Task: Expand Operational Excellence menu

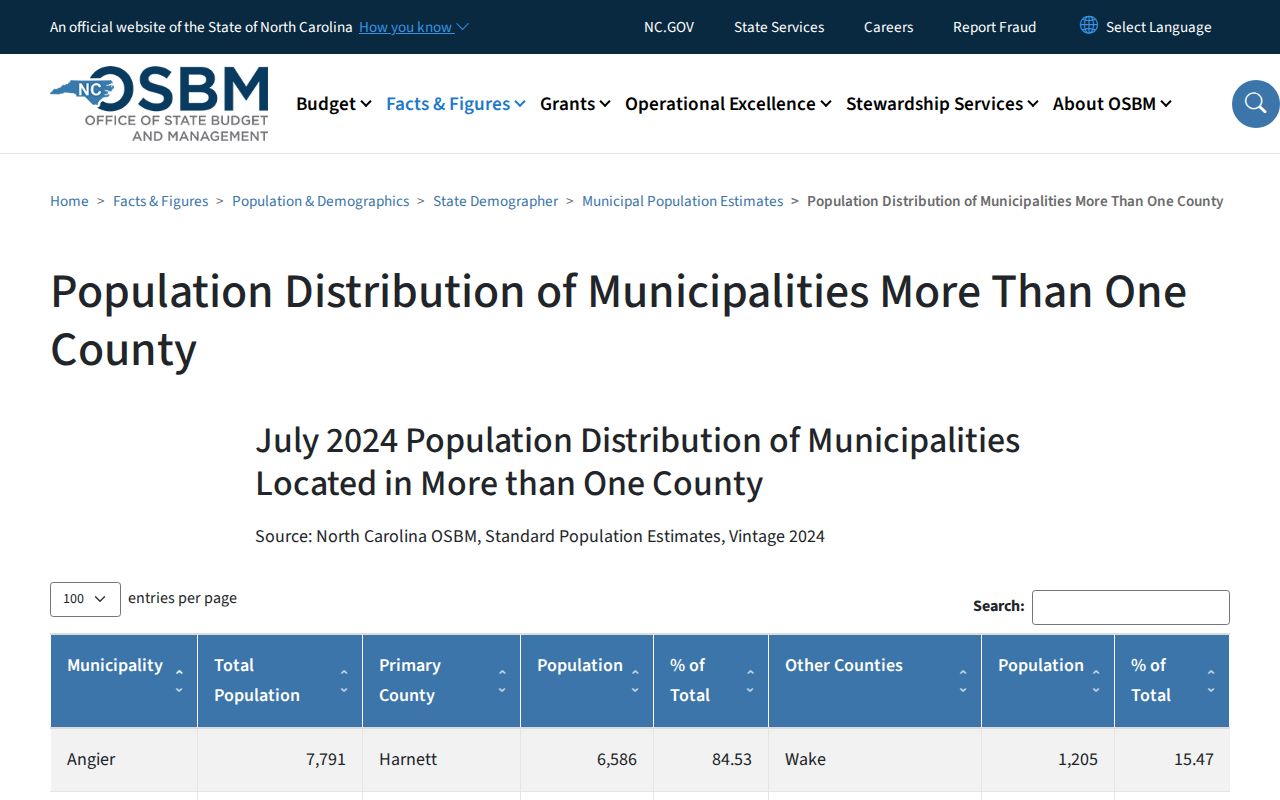Action: pyautogui.click(x=728, y=104)
